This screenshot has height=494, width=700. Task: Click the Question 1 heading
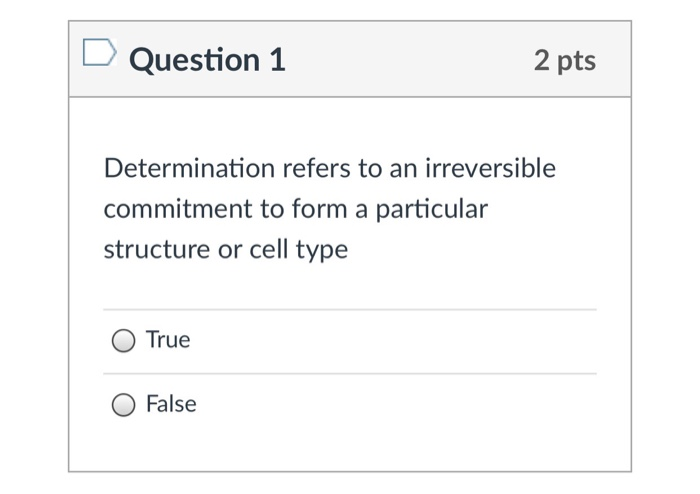click(208, 60)
